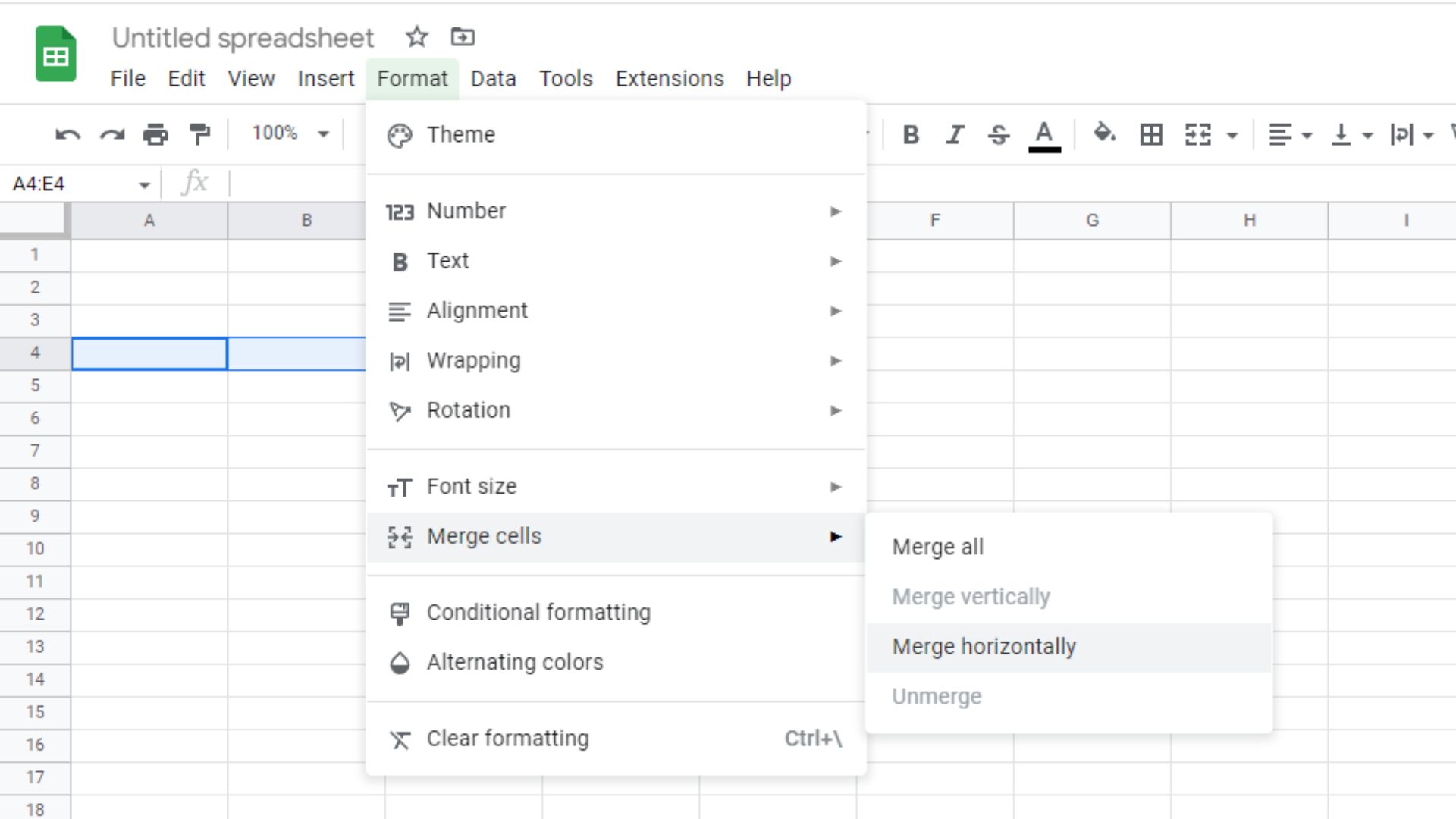
Task: Click the Borders icon in toolbar
Action: click(1152, 133)
